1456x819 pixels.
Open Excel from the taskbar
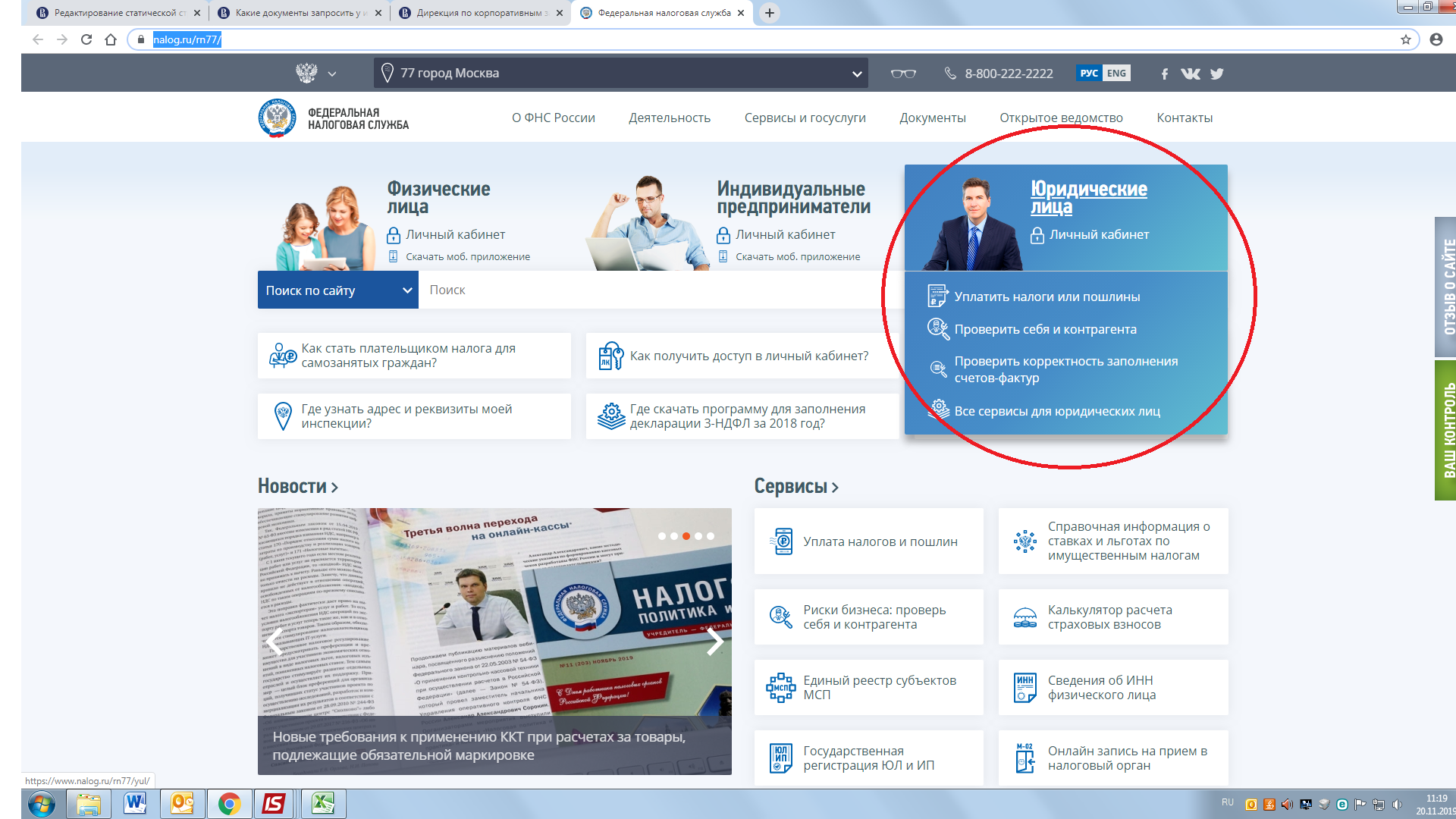tap(323, 803)
